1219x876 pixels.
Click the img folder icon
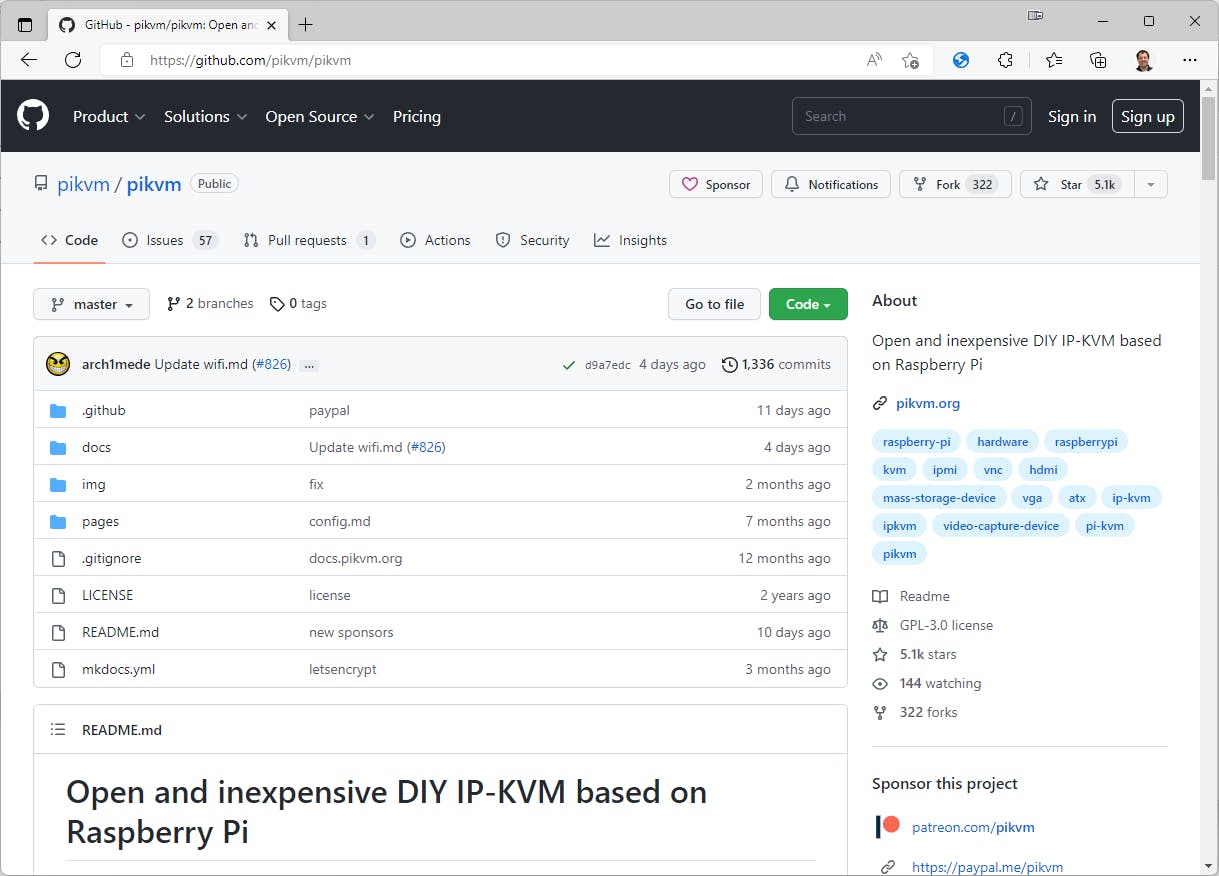(x=58, y=484)
